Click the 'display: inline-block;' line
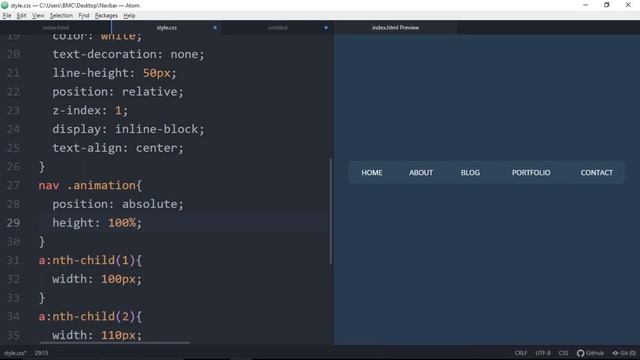This screenshot has width=640, height=360. [128, 129]
